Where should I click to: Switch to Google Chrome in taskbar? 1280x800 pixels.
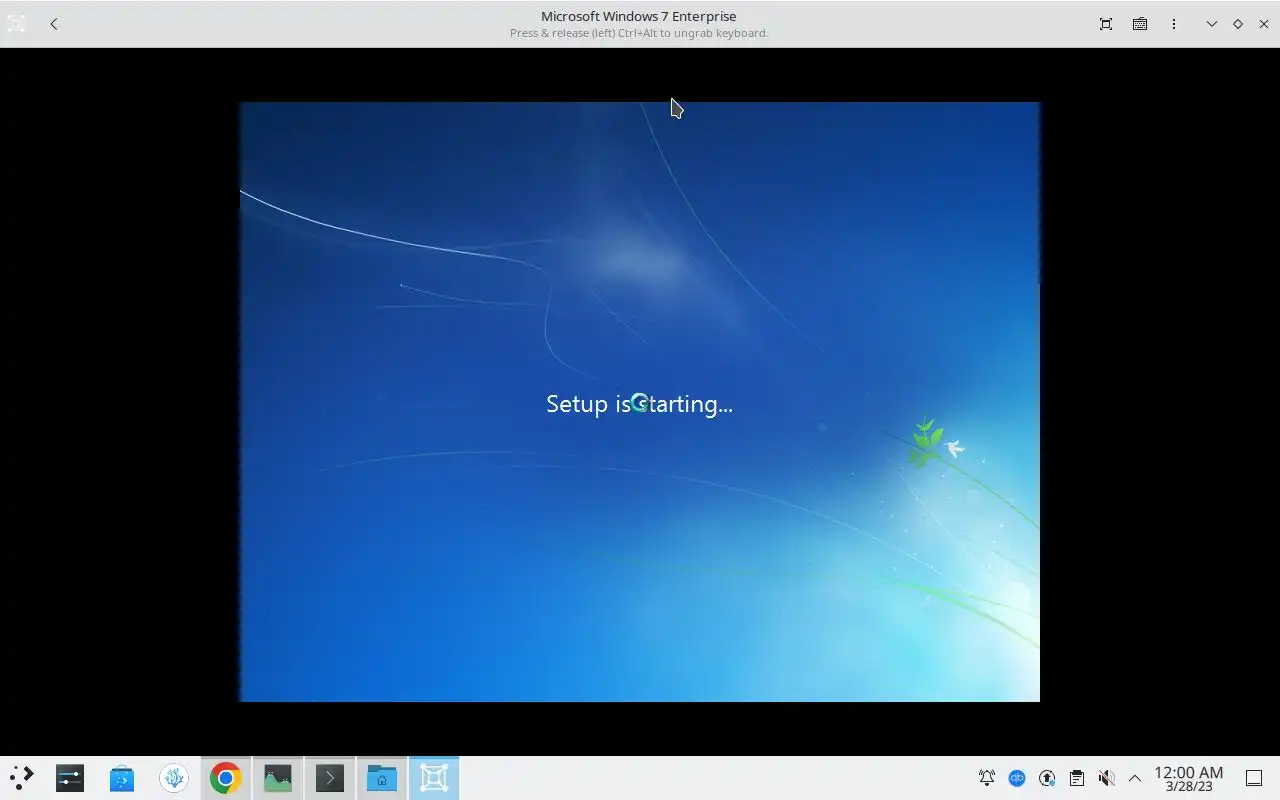point(226,778)
